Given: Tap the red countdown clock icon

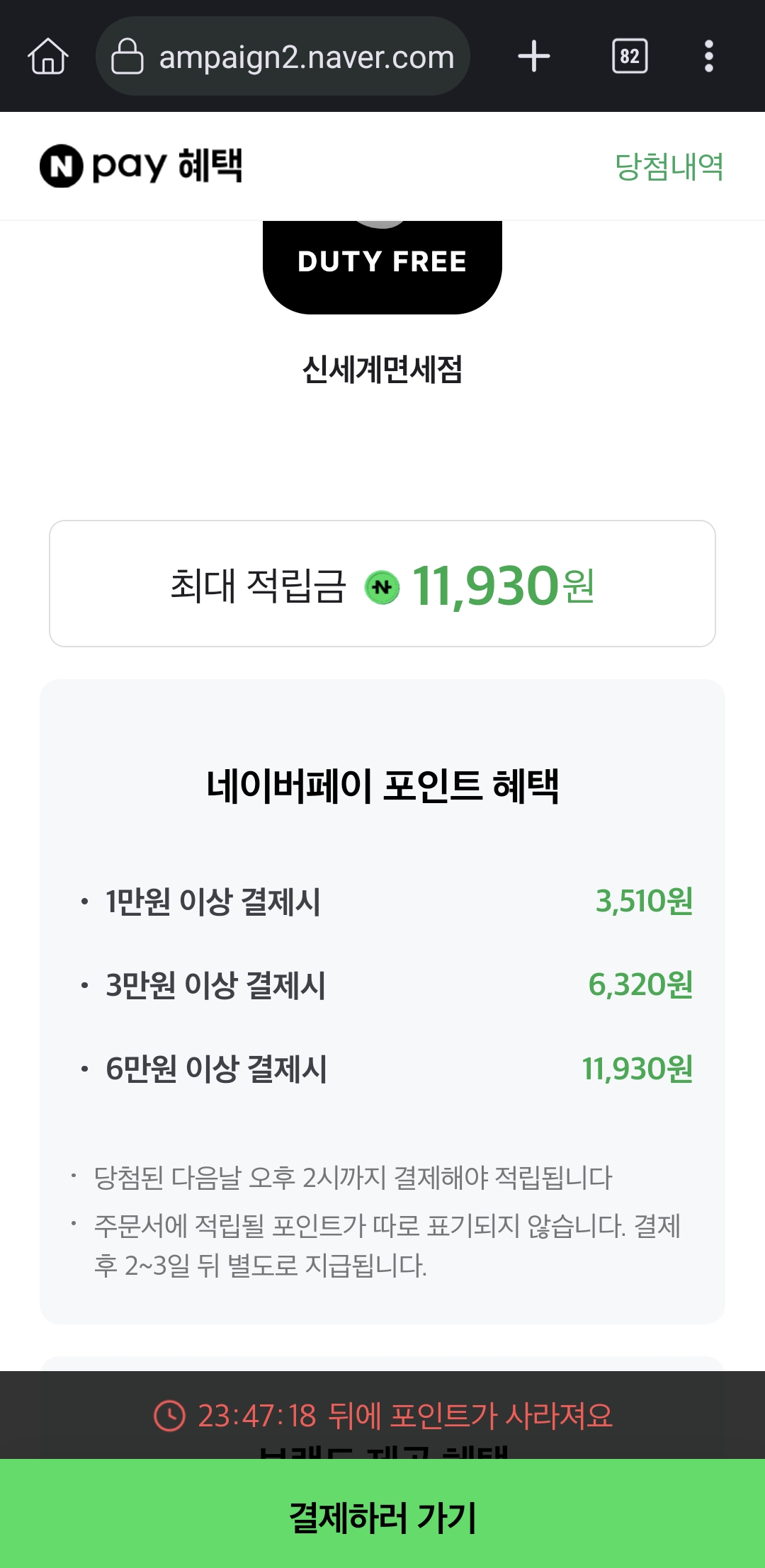Looking at the screenshot, I should click(x=169, y=1416).
